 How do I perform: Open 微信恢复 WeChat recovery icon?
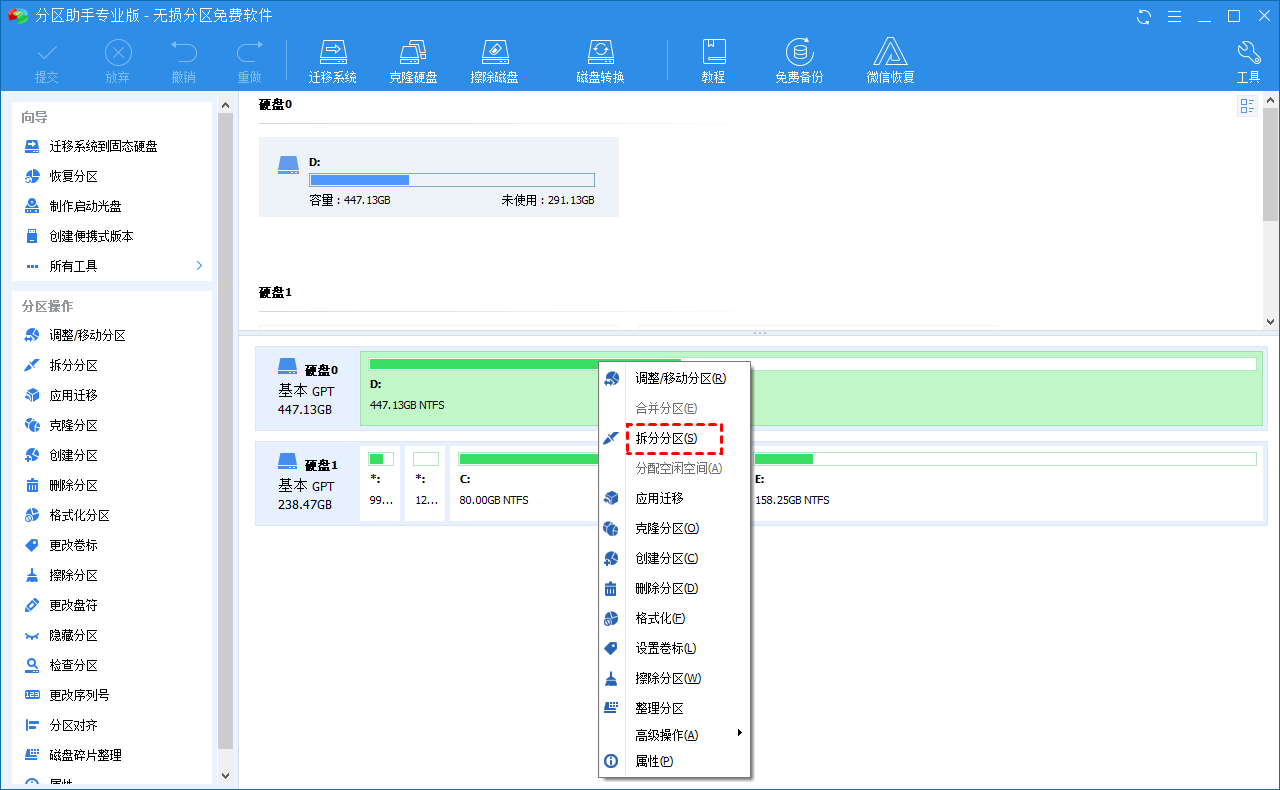tap(890, 52)
